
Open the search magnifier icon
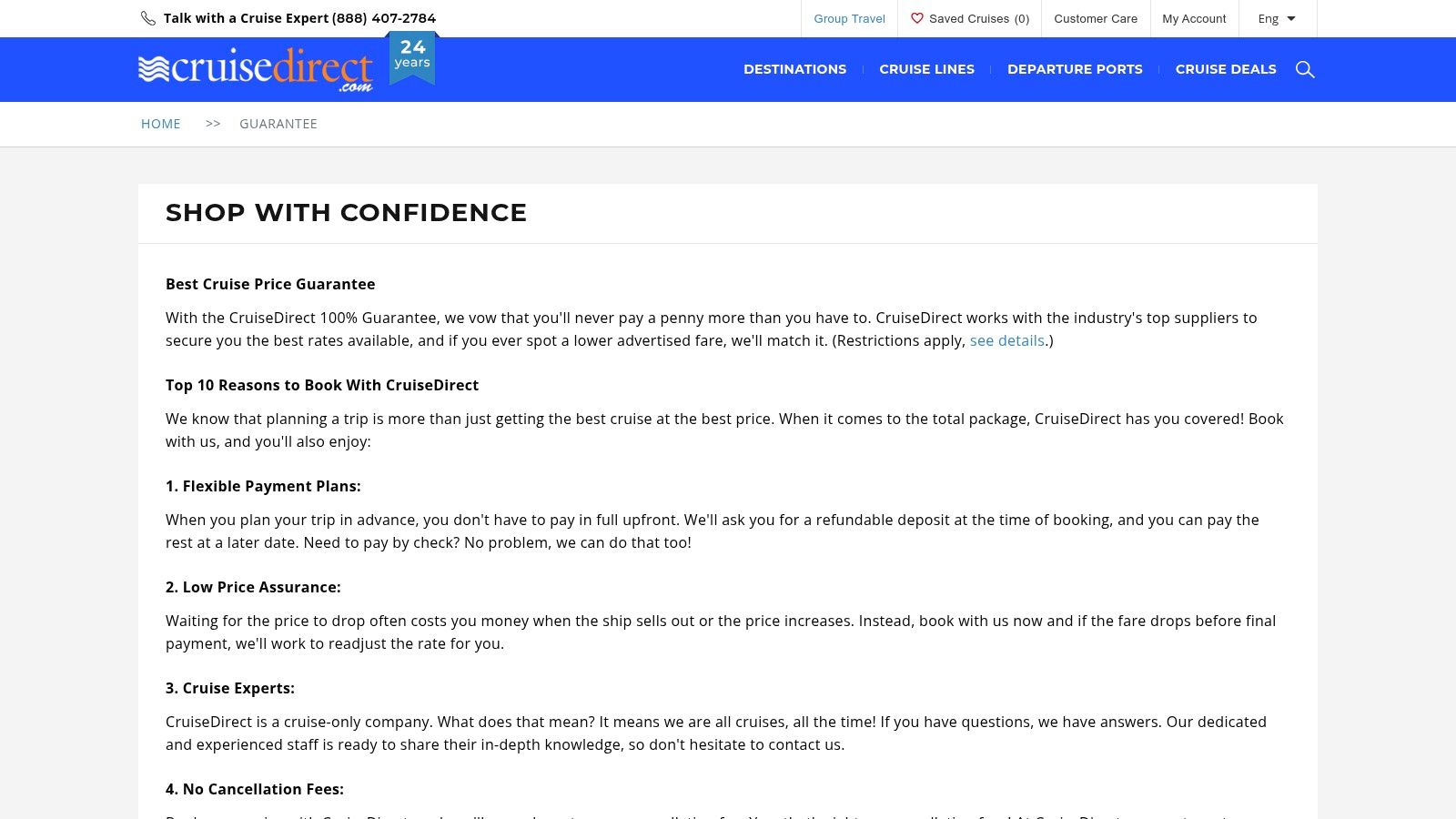coord(1305,70)
